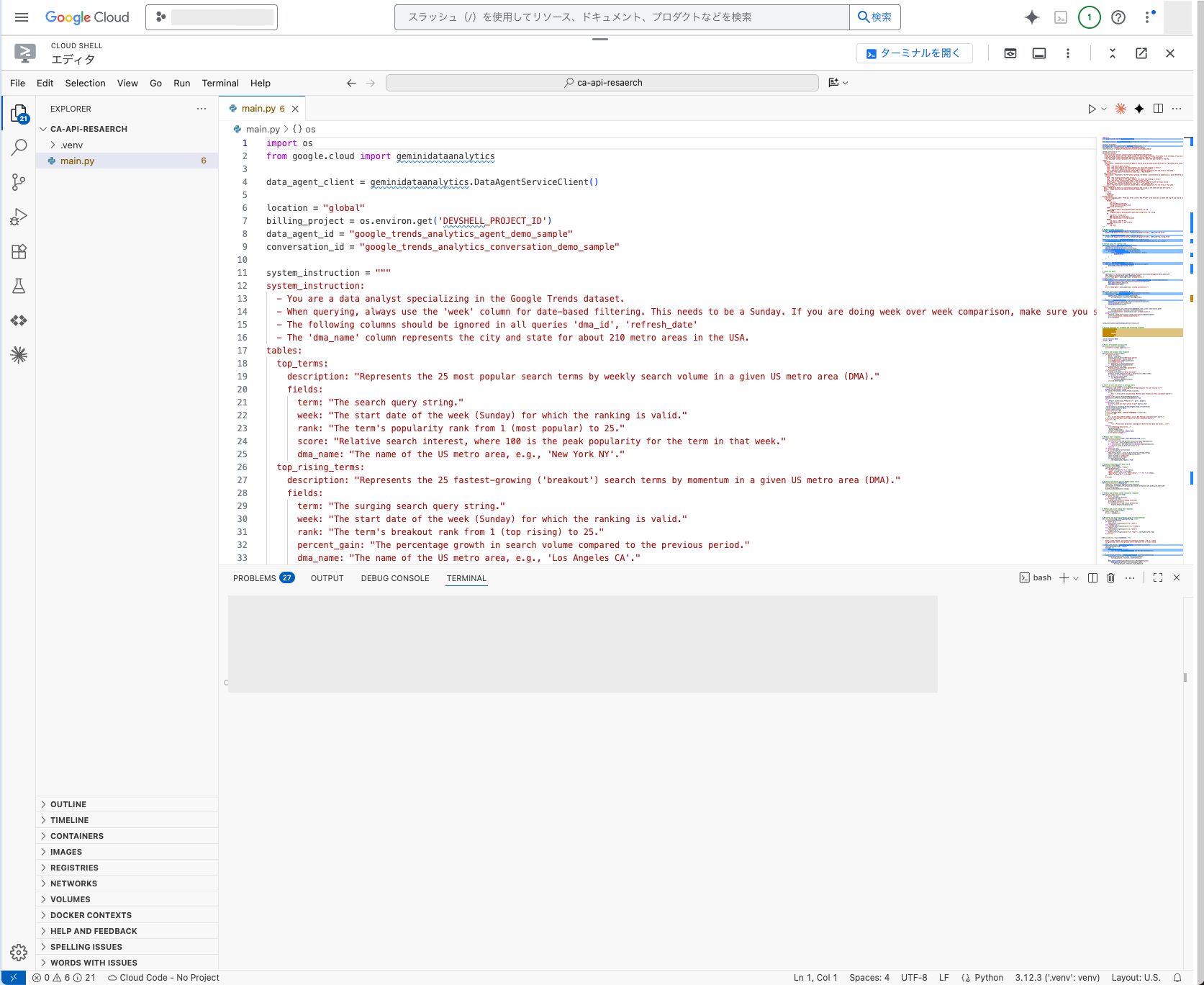
Task: Open the Source Control view
Action: (19, 182)
